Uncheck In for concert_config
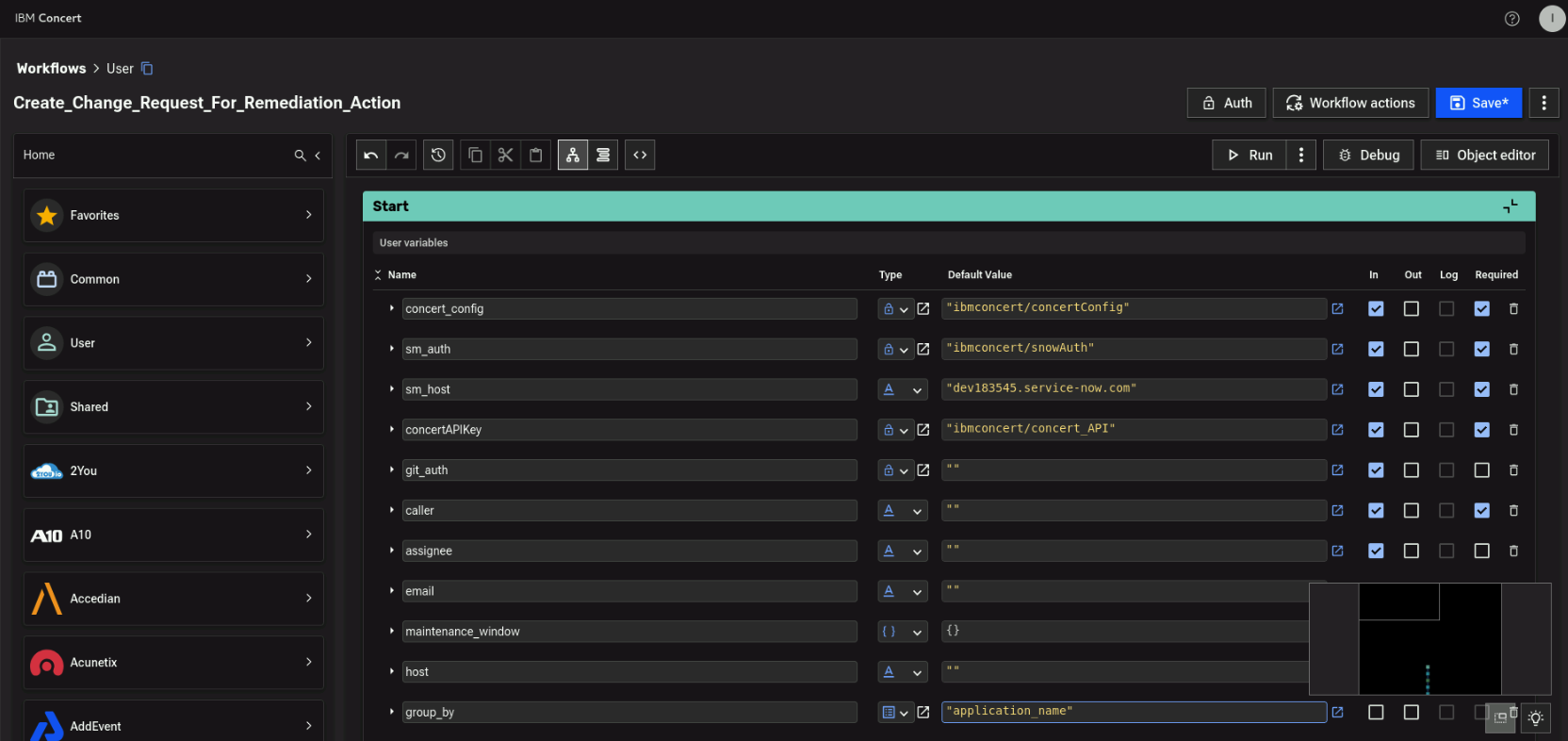The image size is (1568, 741). tap(1376, 308)
